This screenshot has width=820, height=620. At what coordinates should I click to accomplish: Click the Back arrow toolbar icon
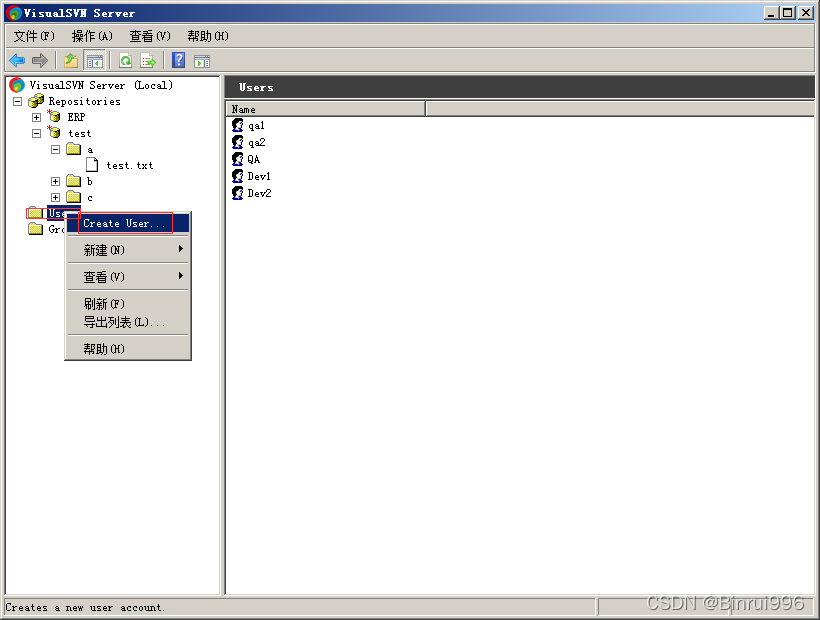(x=17, y=61)
